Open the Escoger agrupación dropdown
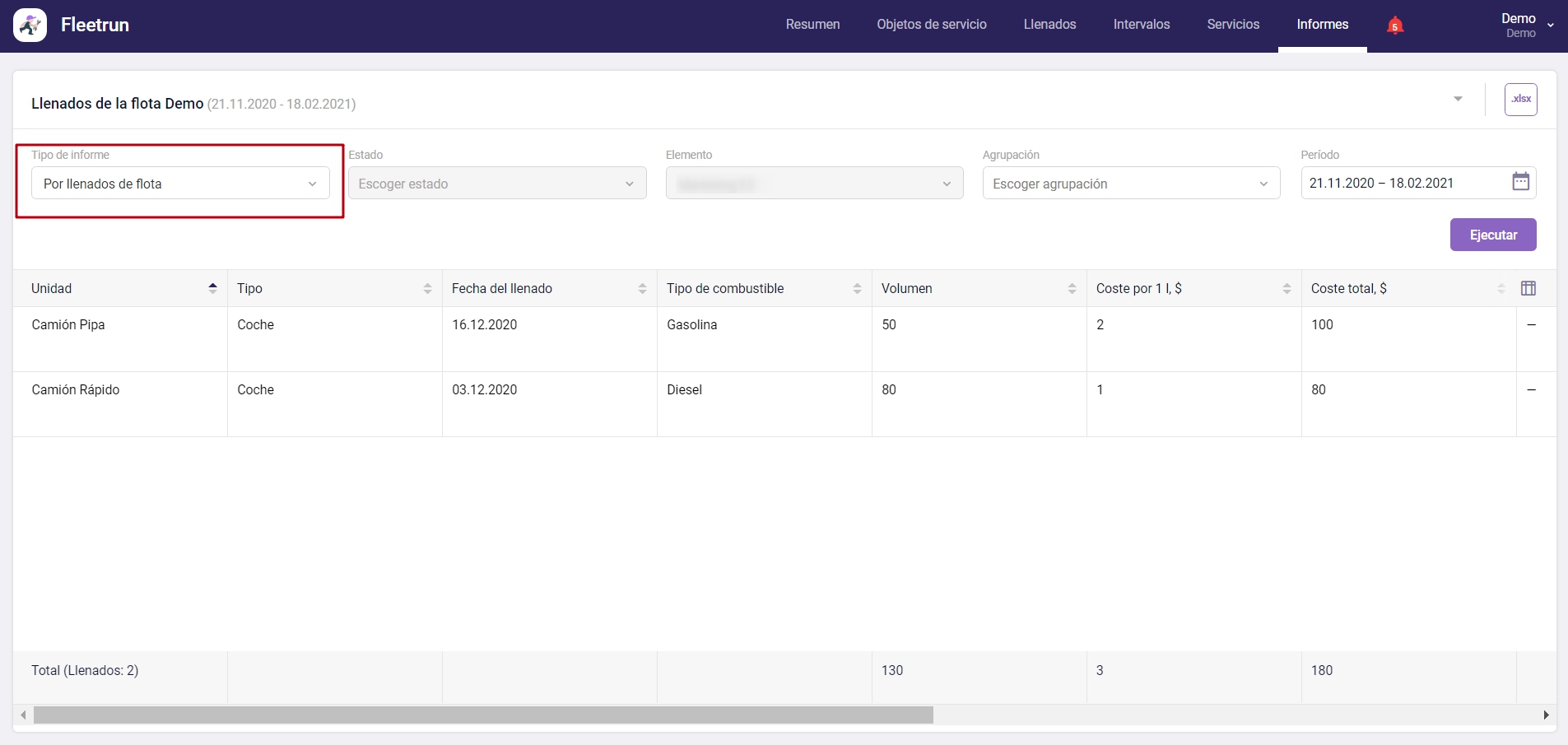The image size is (1568, 745). pos(1130,184)
